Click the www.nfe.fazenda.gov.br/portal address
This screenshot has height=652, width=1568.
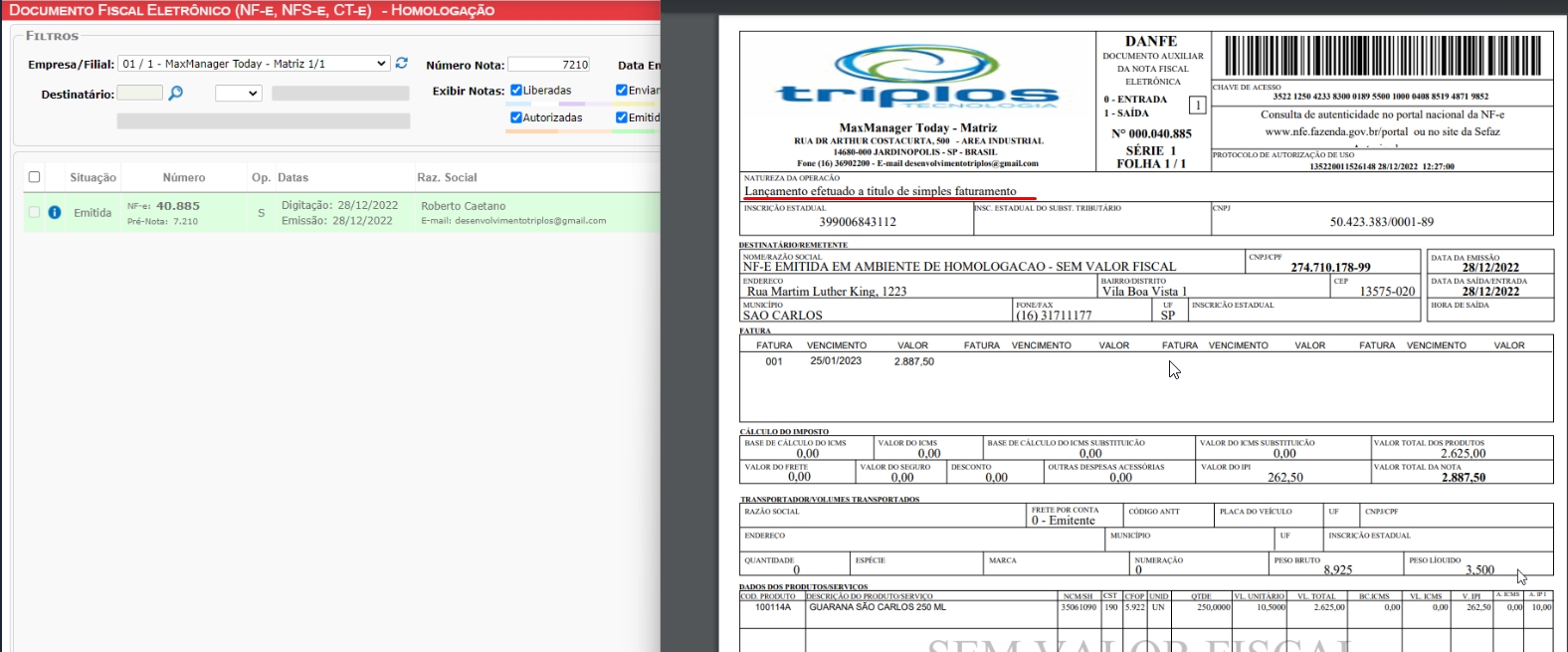[1336, 131]
